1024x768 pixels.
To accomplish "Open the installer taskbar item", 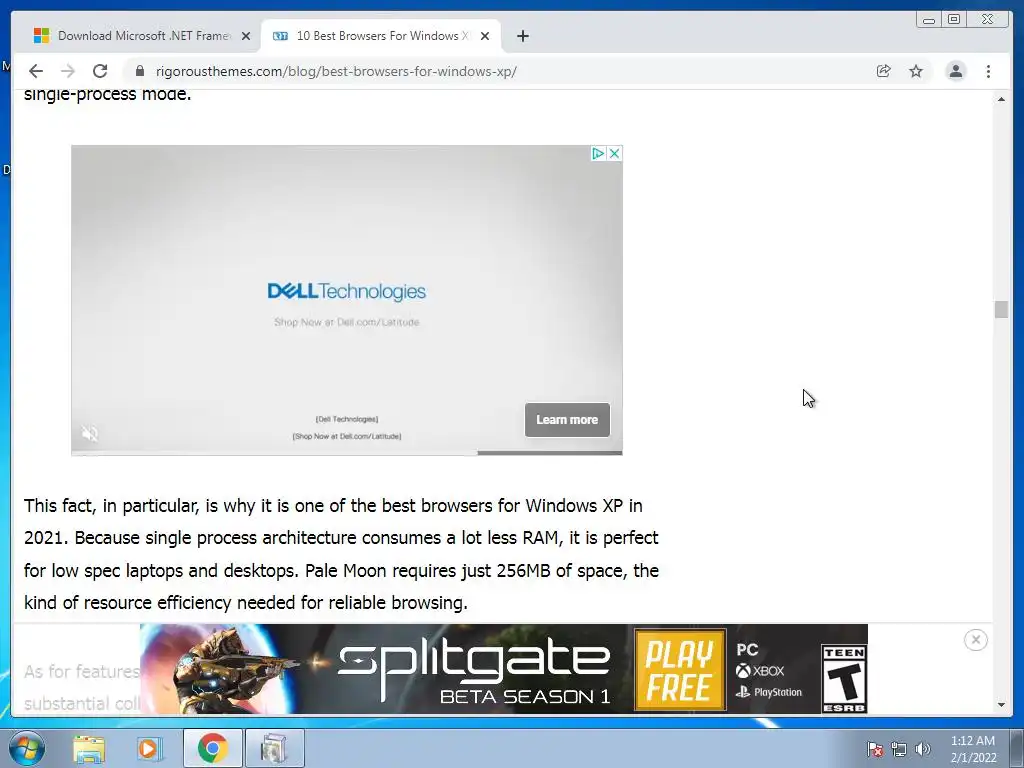I will pyautogui.click(x=274, y=748).
